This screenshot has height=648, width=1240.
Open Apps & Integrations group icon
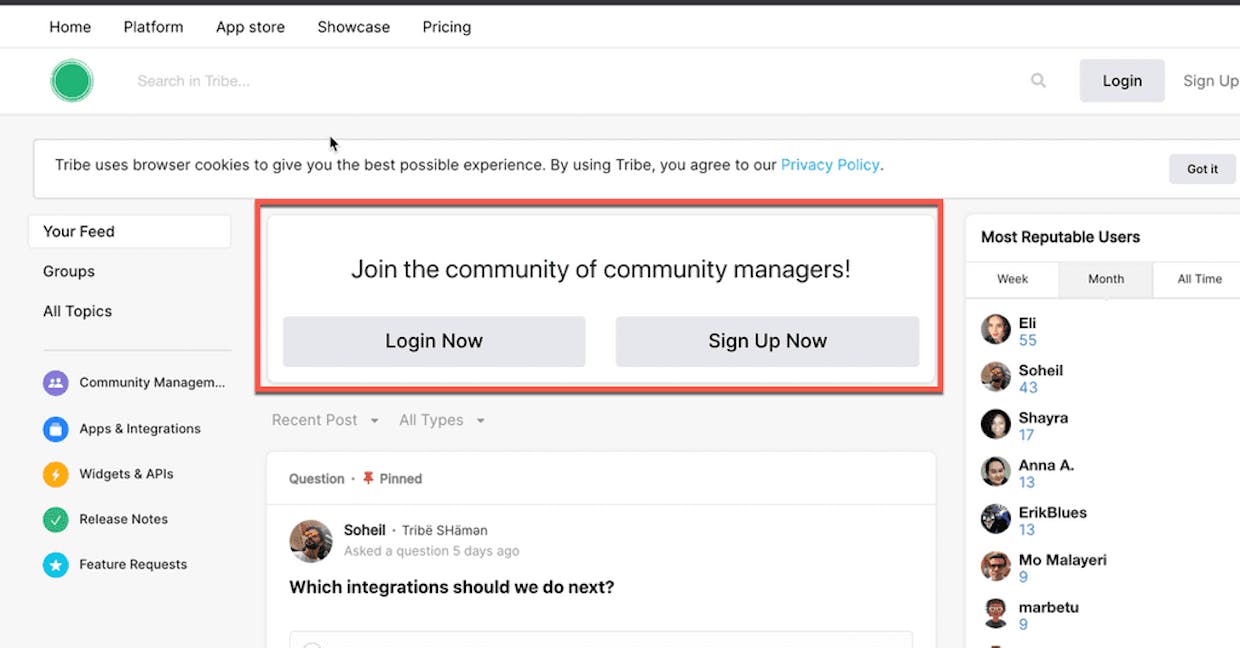coord(56,429)
